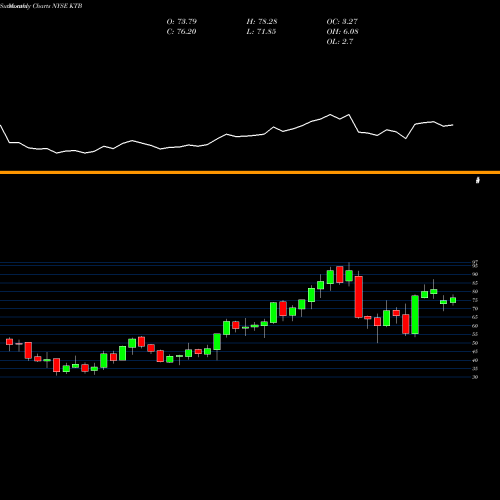This screenshot has height=500, width=500.
Task: Select the low value 'L: 71.85'
Action: click(261, 31)
